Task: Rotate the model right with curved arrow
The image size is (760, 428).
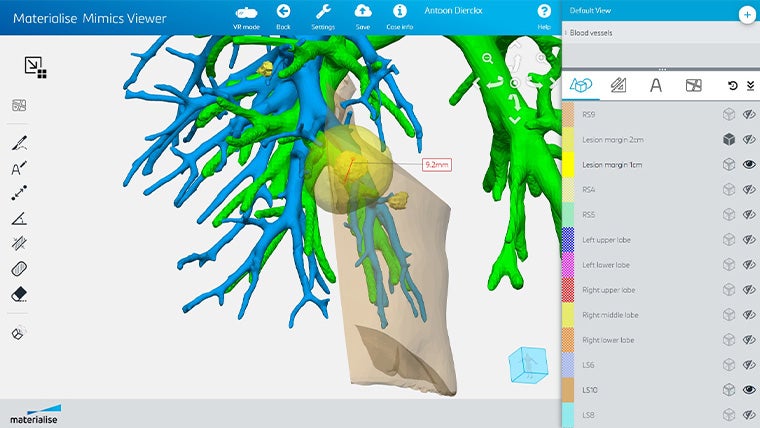Action: (534, 83)
